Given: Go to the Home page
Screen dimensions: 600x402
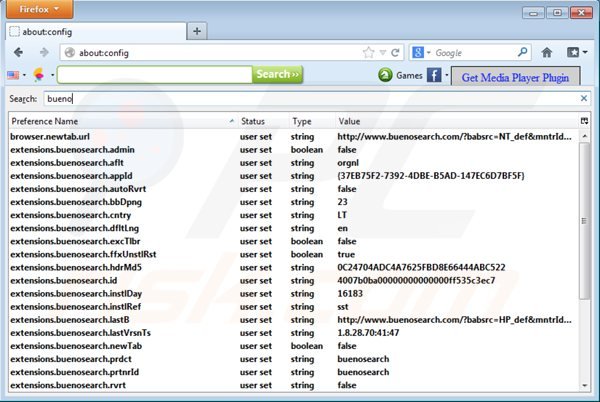Looking at the screenshot, I should (547, 52).
